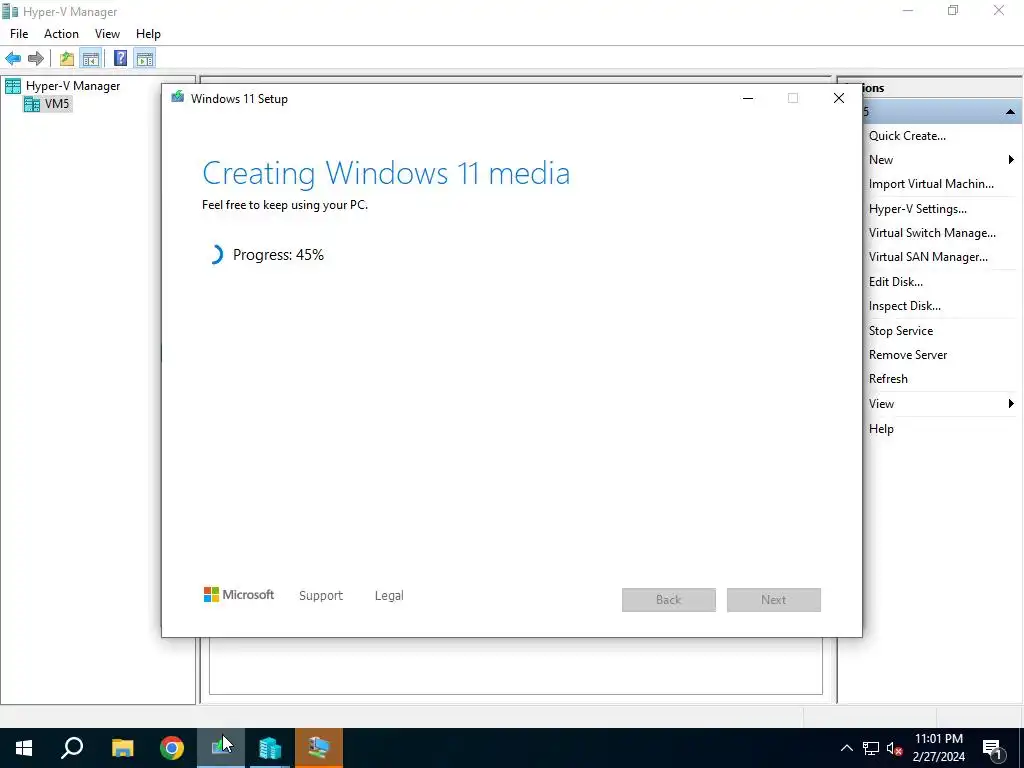Viewport: 1024px width, 768px height.
Task: Click the Windows 11 Setup title bar icon
Action: coord(178,98)
